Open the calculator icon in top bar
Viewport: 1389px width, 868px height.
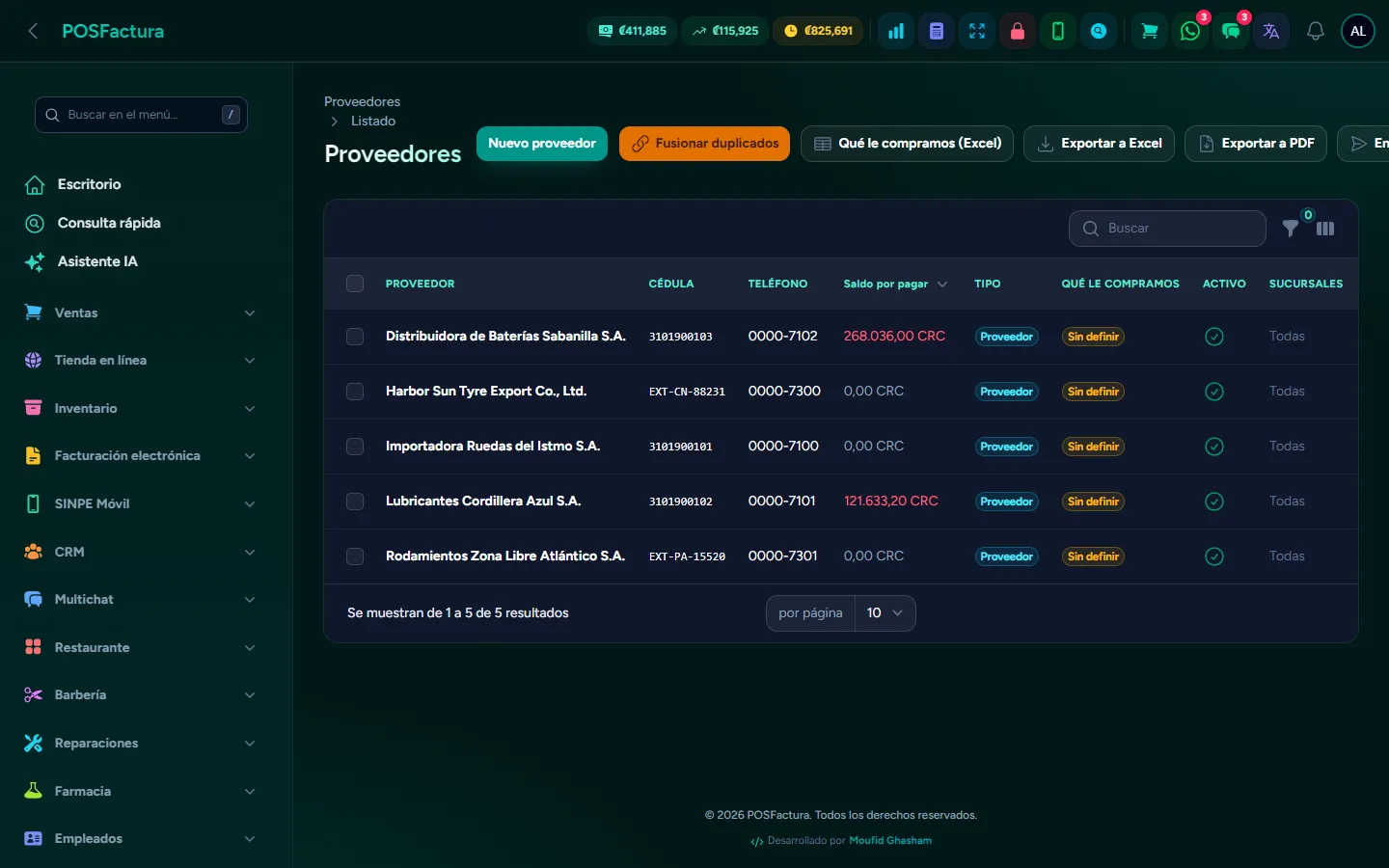pyautogui.click(x=937, y=31)
